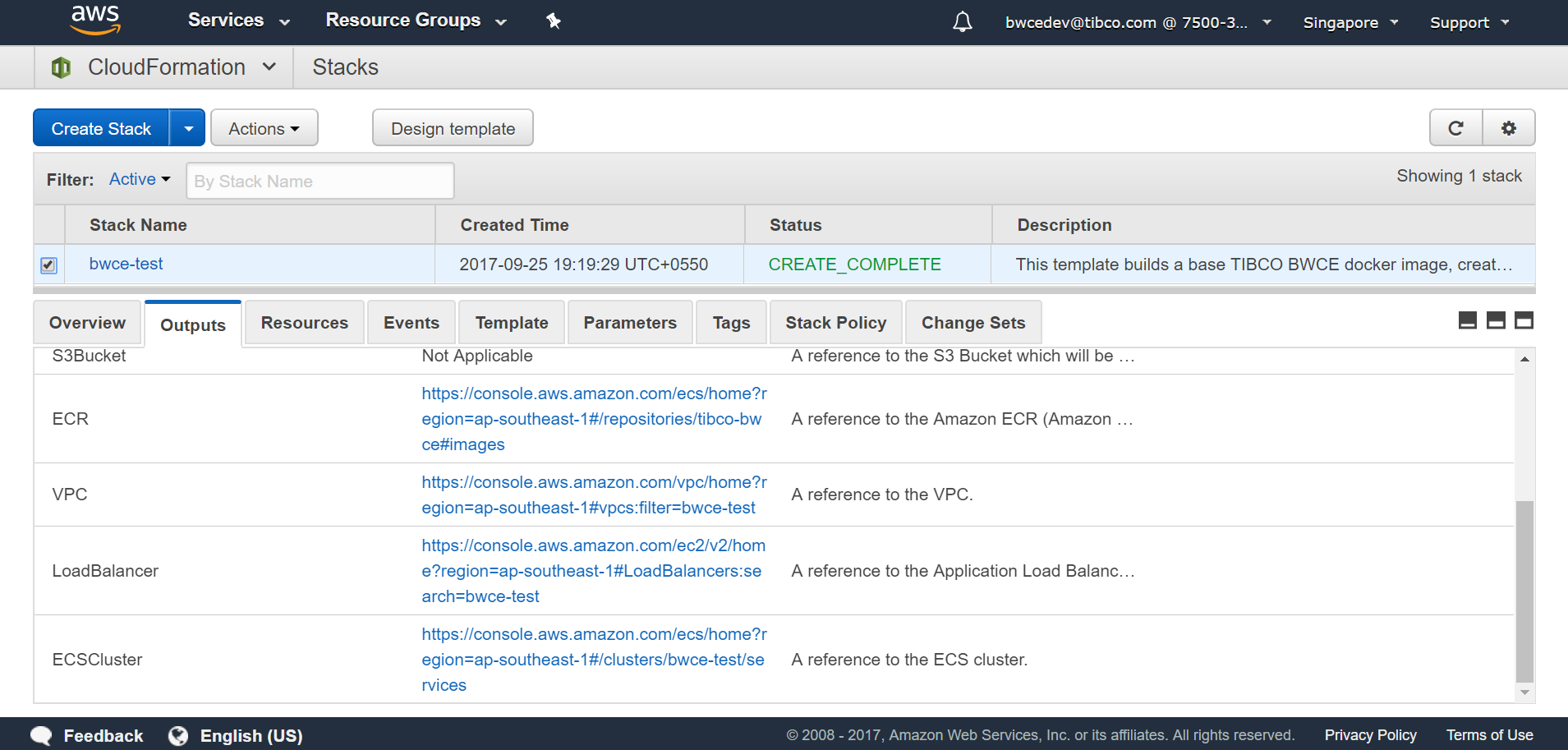1568x750 pixels.
Task: Switch to the Resources tab
Action: pos(304,323)
